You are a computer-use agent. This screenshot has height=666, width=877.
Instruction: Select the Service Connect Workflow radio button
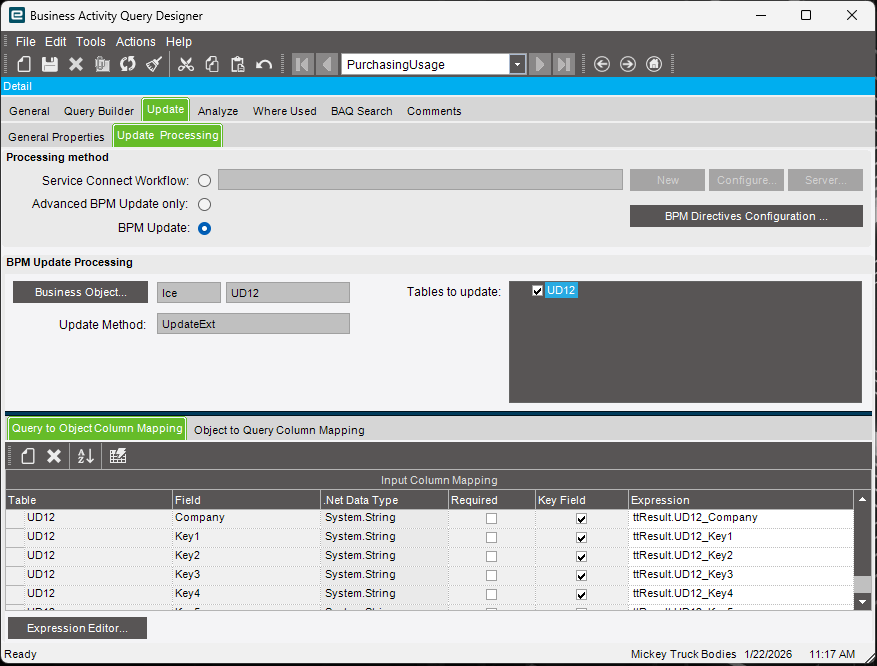pos(204,180)
